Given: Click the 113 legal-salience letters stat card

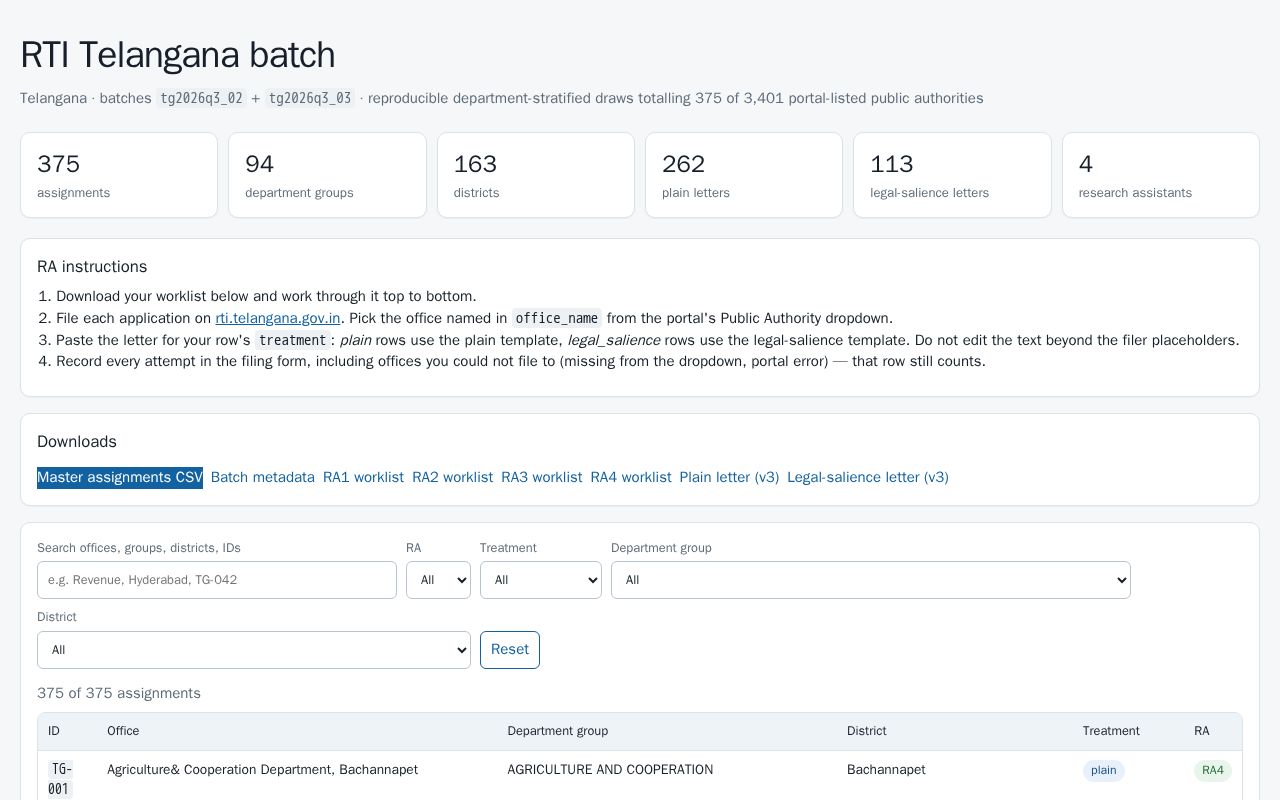Looking at the screenshot, I should [x=952, y=175].
